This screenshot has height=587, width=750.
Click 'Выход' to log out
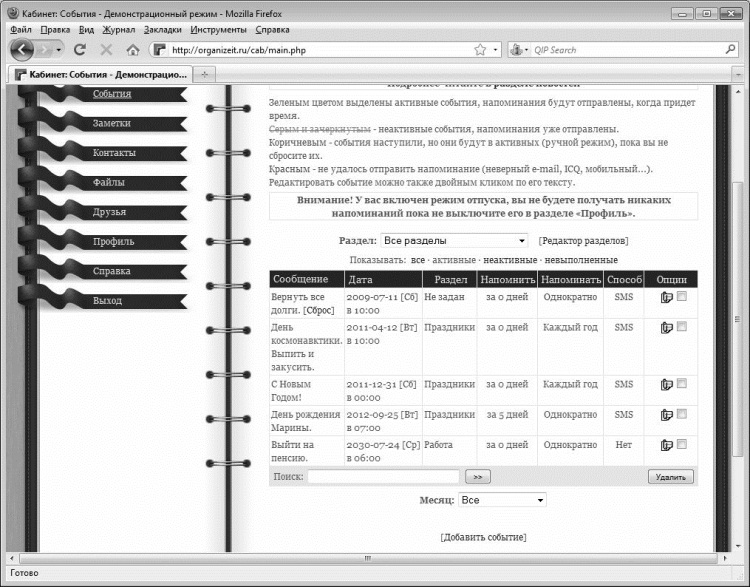[107, 301]
